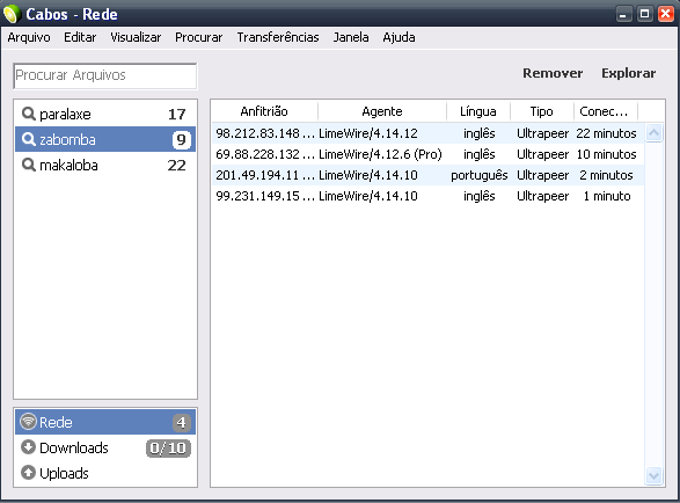The height and width of the screenshot is (503, 680).
Task: Click the 1 minuto connection time cell
Action: point(607,196)
